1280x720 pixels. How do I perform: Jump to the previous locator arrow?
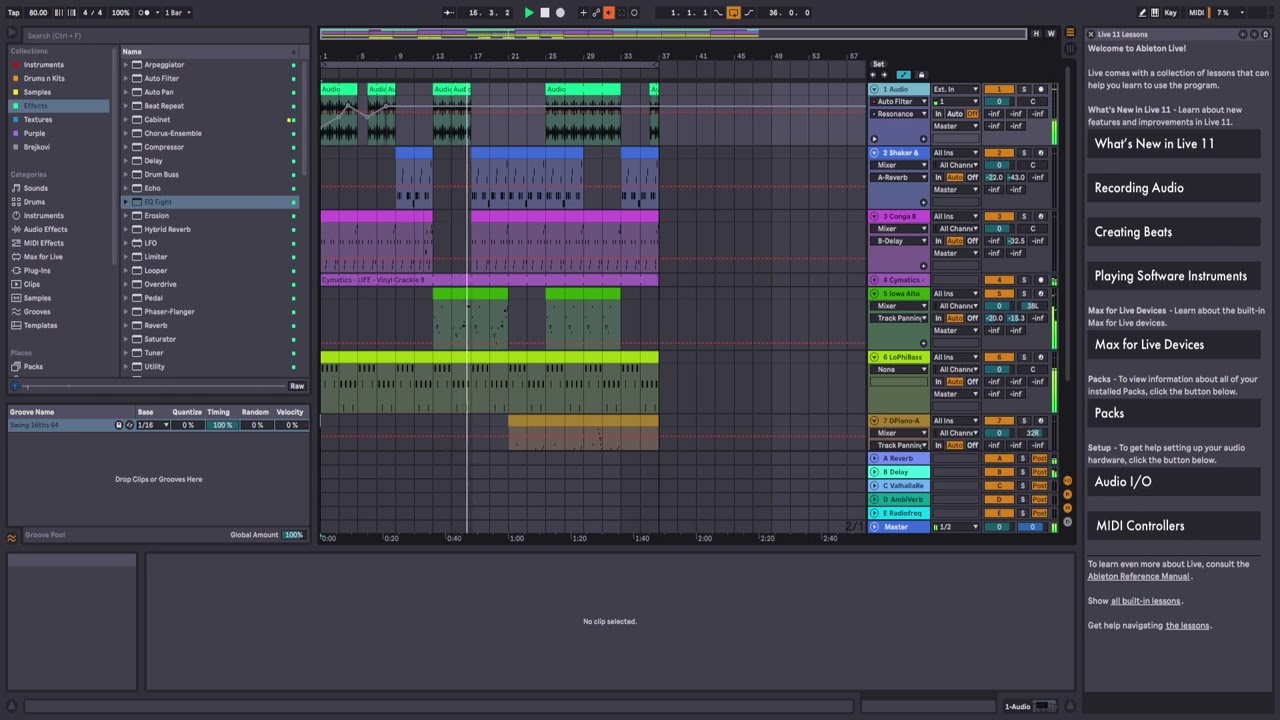pos(872,75)
